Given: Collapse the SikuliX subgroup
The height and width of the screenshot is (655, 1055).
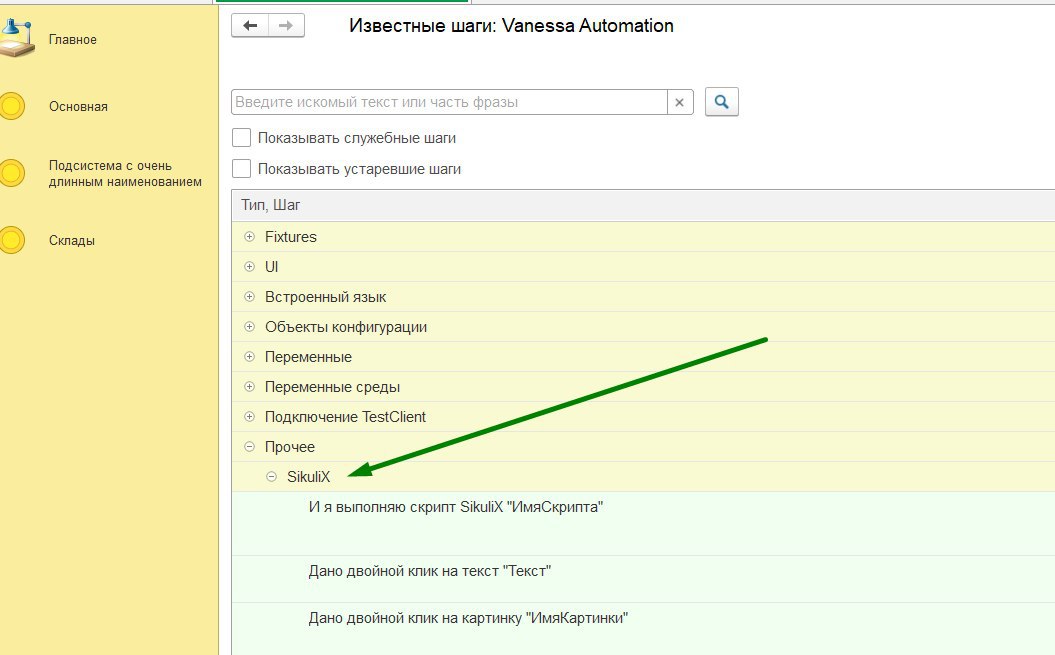Looking at the screenshot, I should (x=271, y=477).
